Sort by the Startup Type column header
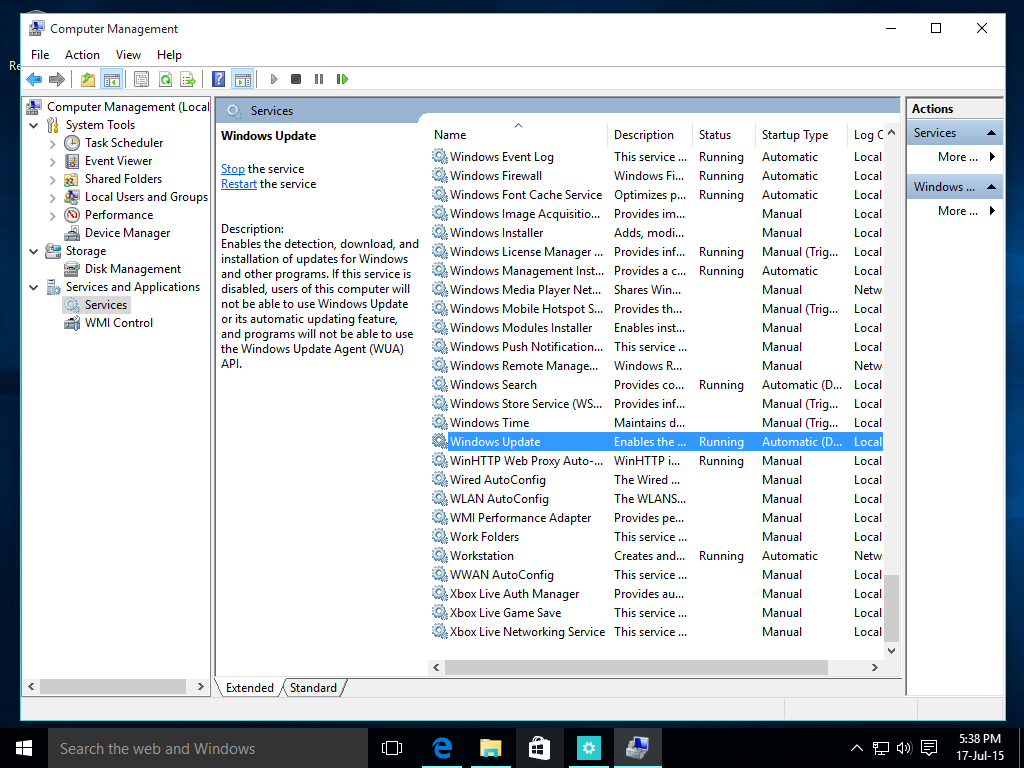 point(800,135)
